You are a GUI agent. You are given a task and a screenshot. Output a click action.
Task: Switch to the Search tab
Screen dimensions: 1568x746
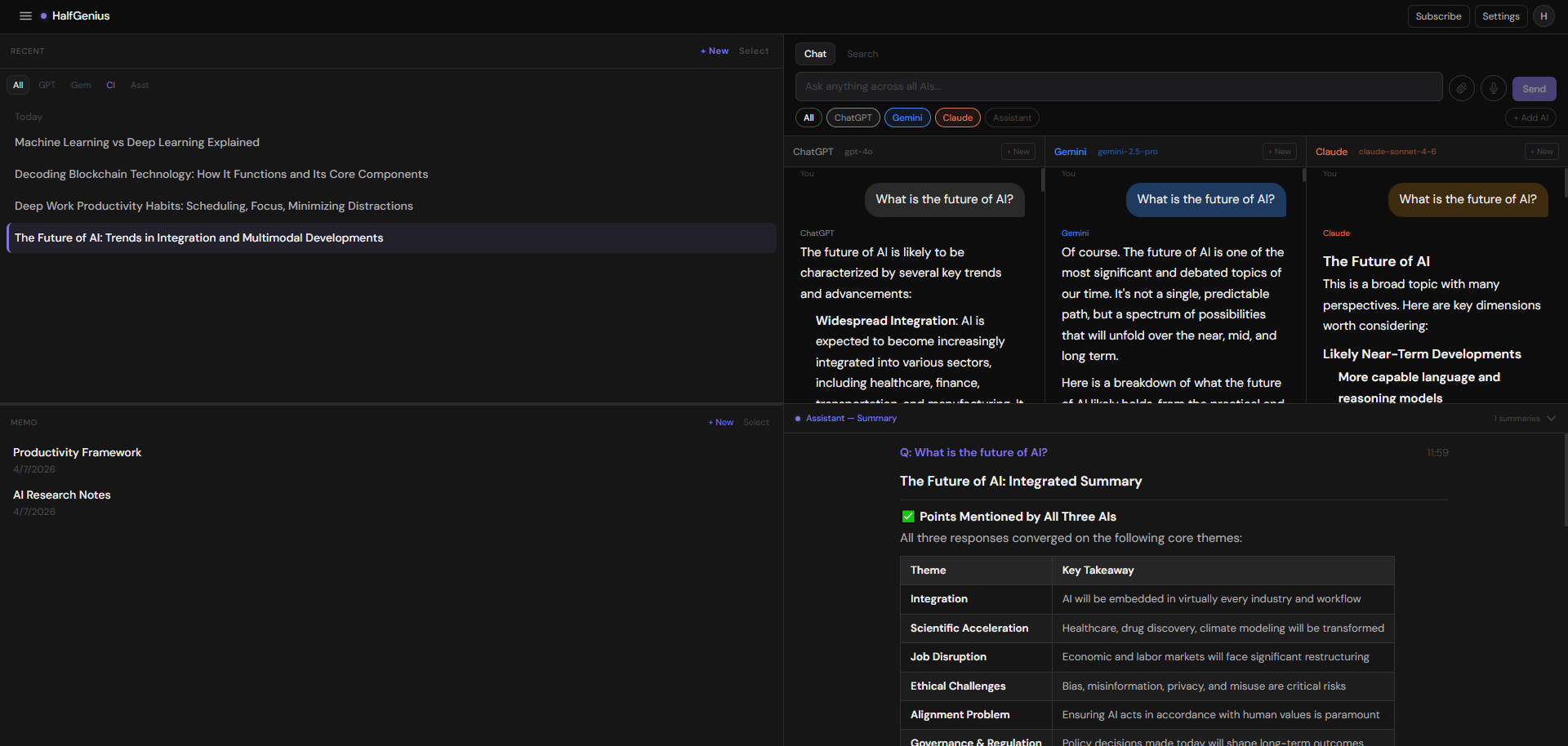tap(862, 54)
